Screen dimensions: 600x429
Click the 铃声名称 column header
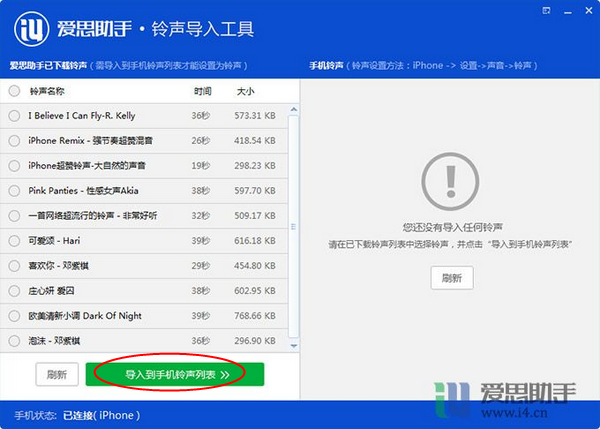pyautogui.click(x=47, y=91)
